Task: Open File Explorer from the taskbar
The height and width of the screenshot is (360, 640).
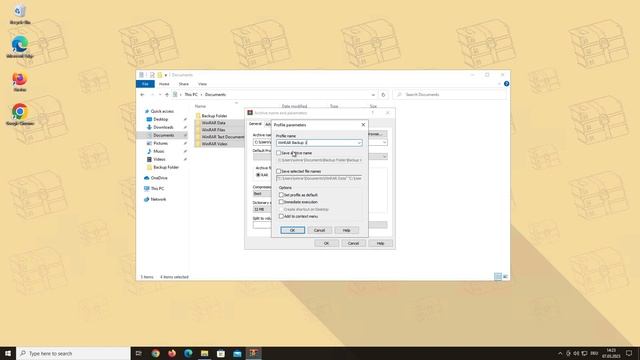Action: (x=204, y=353)
